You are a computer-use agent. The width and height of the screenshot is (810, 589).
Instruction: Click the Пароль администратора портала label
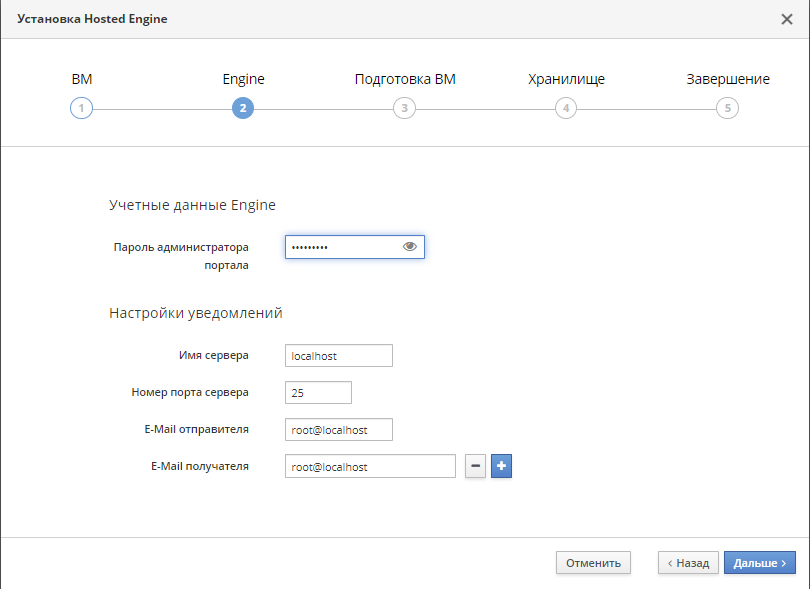point(181,256)
